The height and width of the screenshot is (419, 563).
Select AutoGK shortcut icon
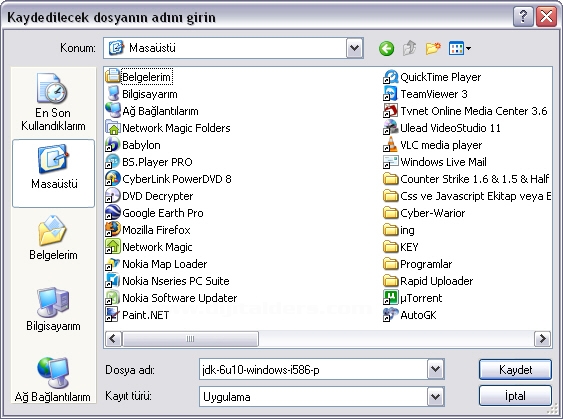[x=391, y=315]
